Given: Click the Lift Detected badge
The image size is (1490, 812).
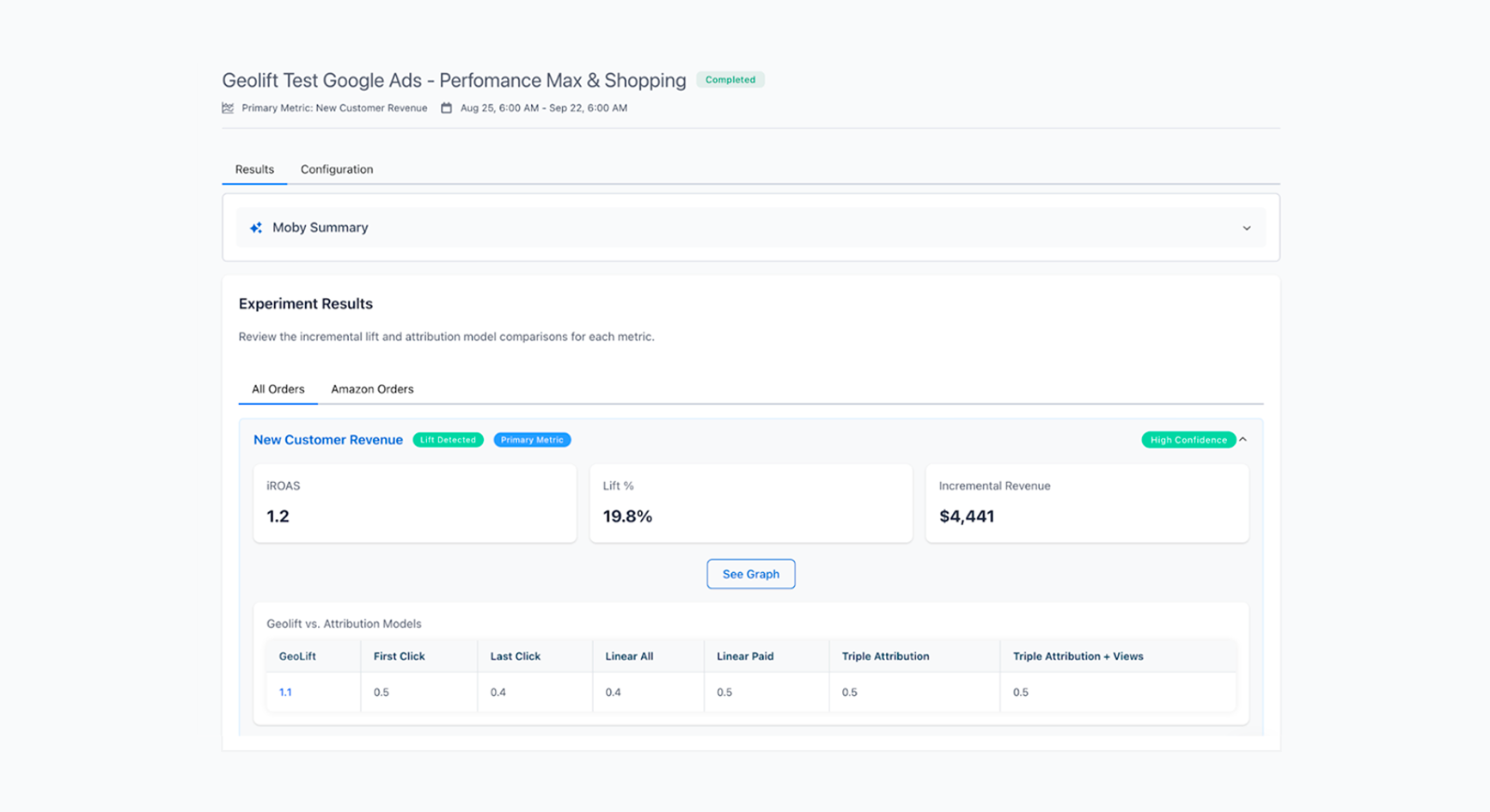Looking at the screenshot, I should 448,440.
